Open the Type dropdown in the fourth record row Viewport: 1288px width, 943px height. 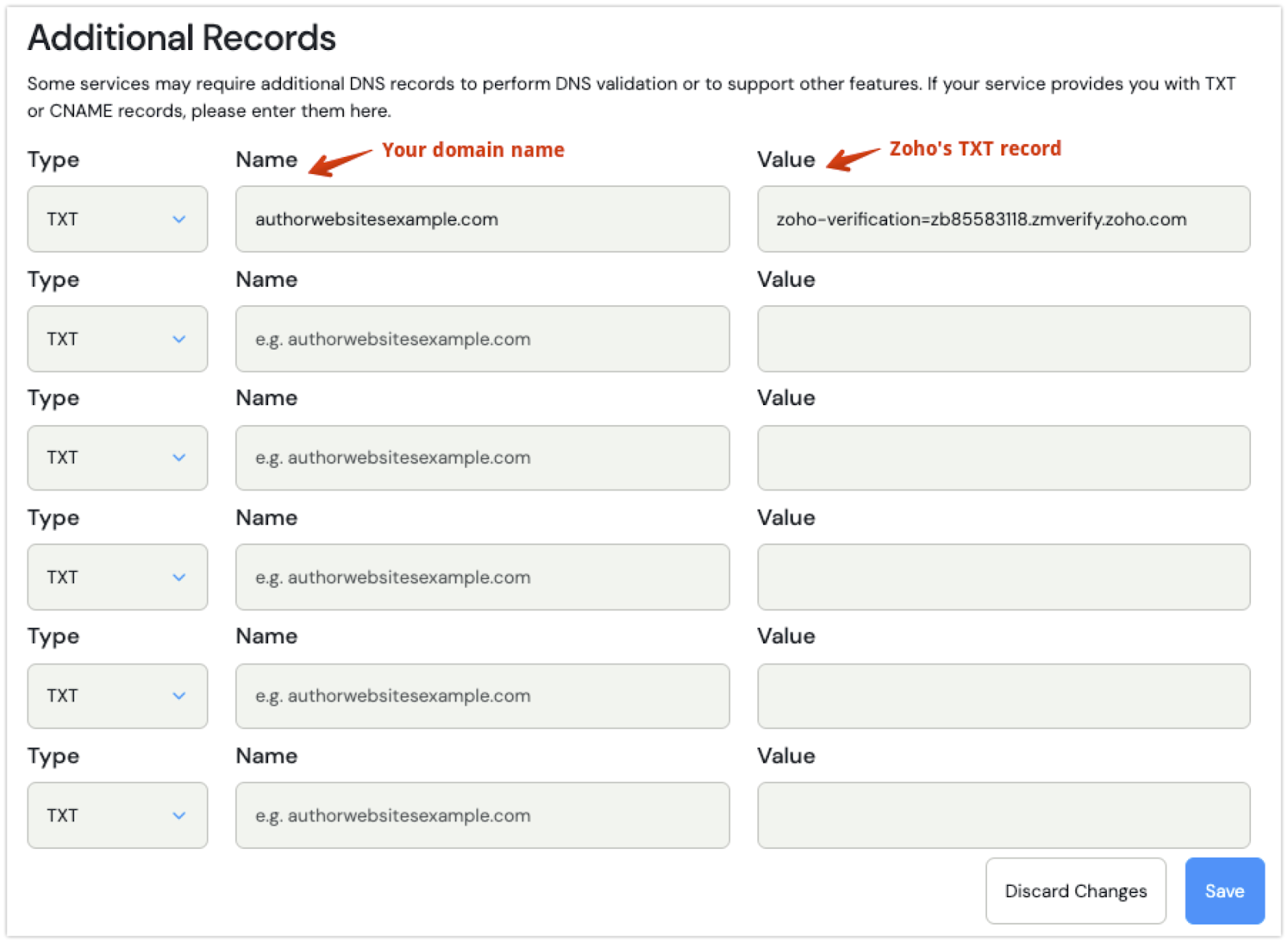118,577
